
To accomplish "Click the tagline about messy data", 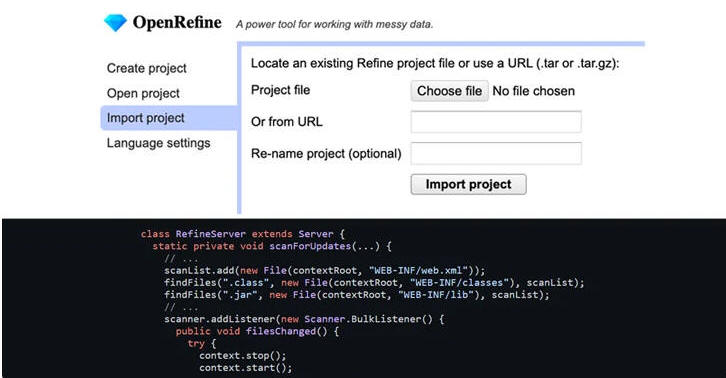I will (x=334, y=24).
